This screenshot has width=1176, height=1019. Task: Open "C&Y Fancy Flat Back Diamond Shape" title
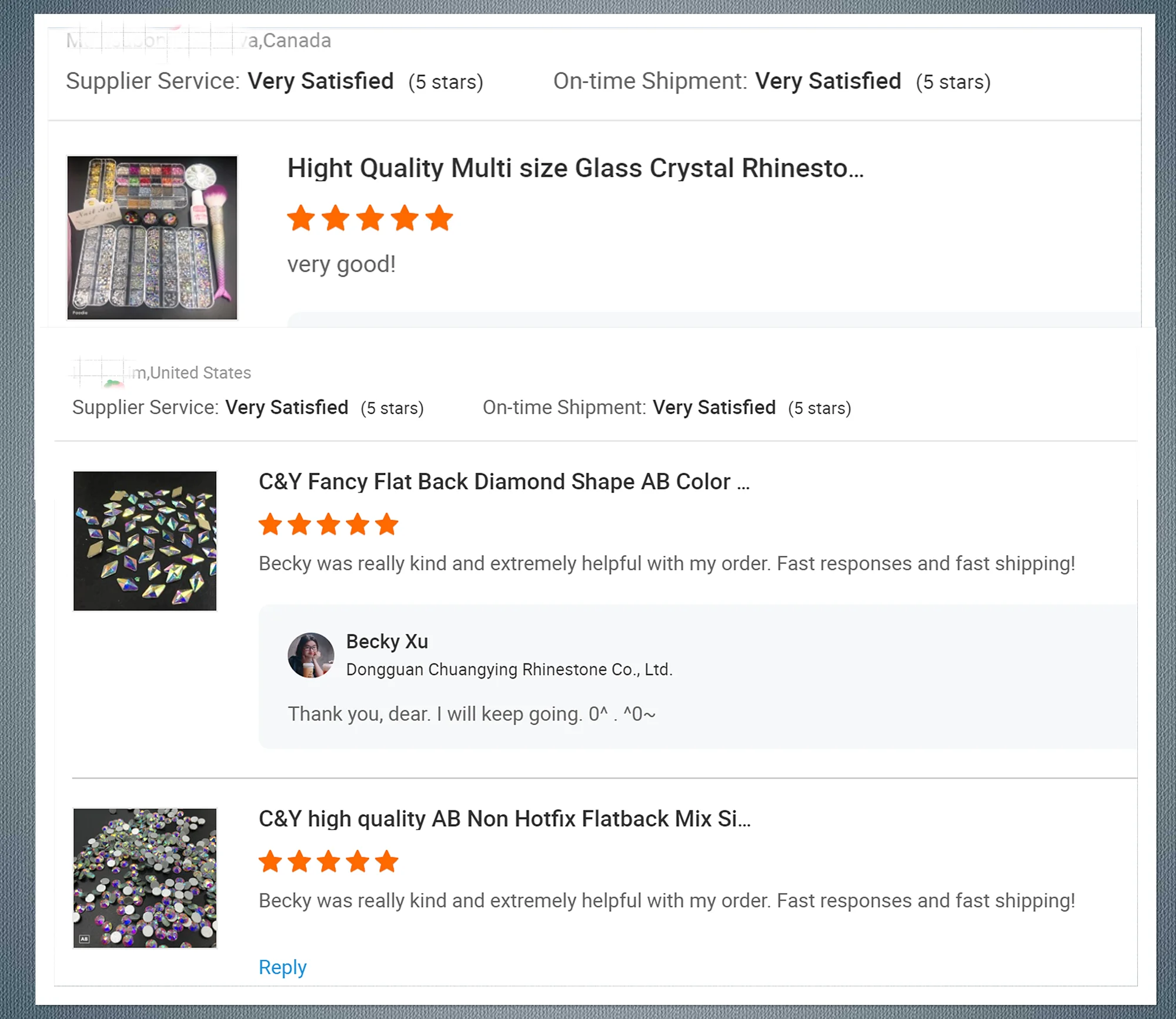pos(504,482)
